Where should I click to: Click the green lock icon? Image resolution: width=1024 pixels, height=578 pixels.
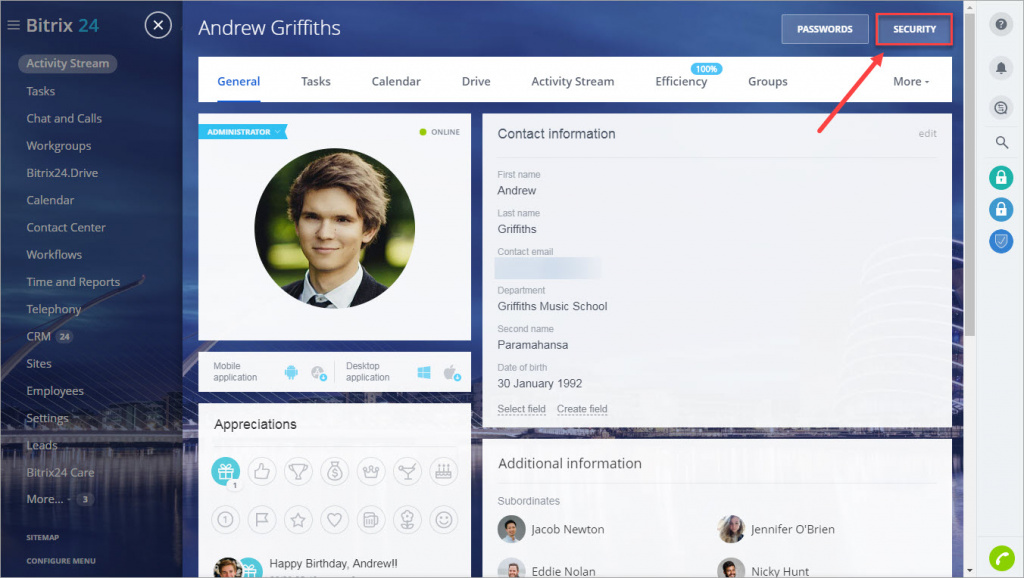tap(1000, 177)
